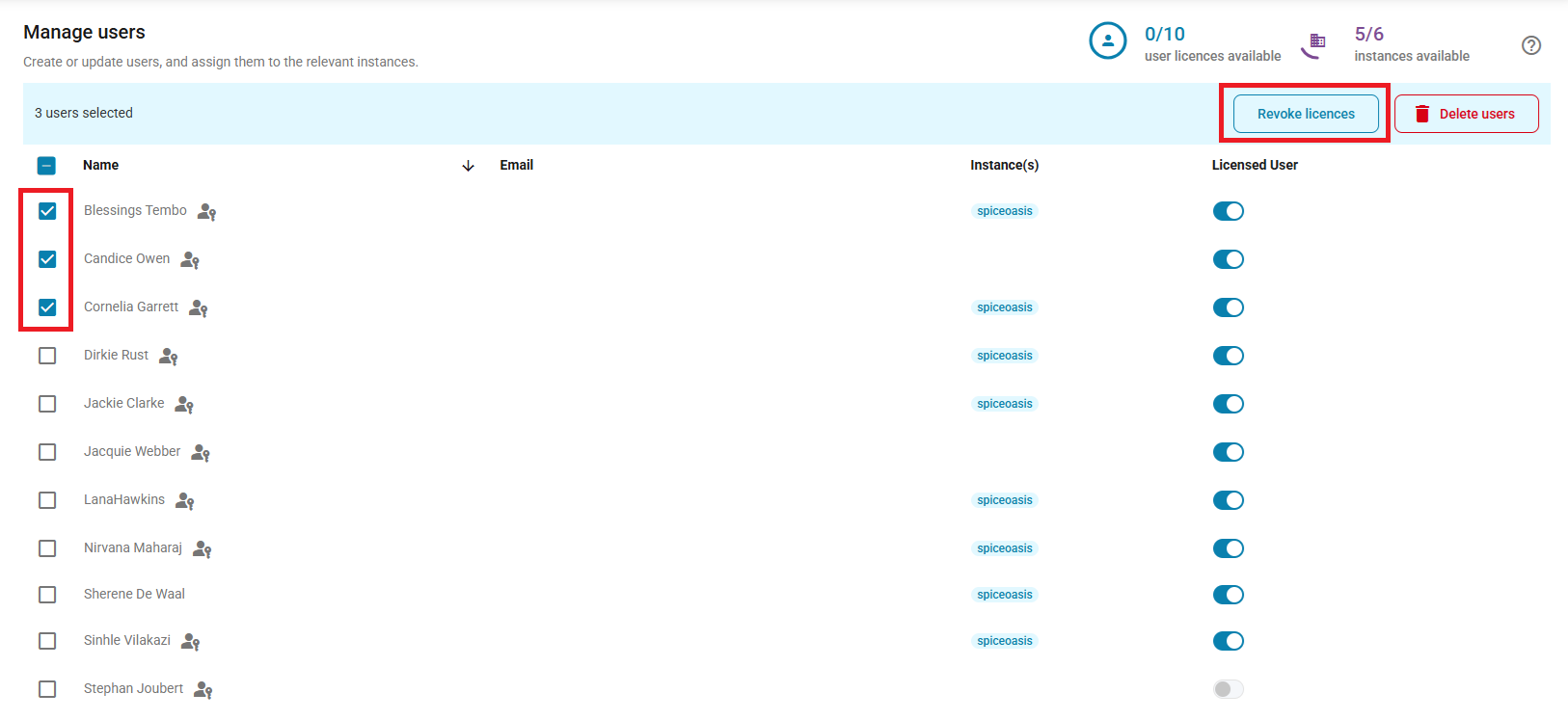Click the help question mark icon
The width and height of the screenshot is (1568, 720).
coord(1530,45)
